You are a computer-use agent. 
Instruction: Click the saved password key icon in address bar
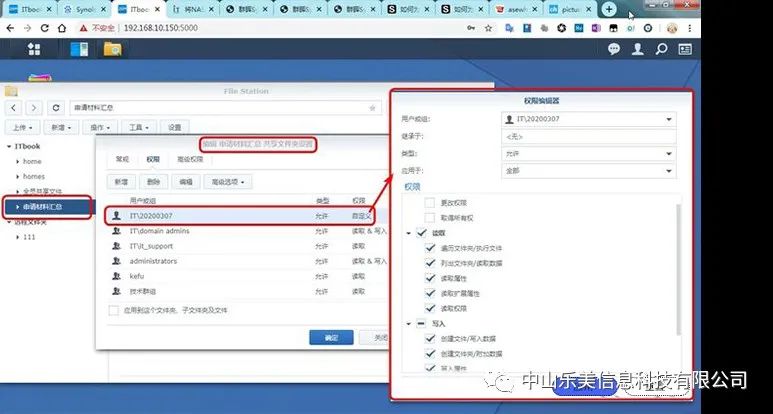coord(471,28)
